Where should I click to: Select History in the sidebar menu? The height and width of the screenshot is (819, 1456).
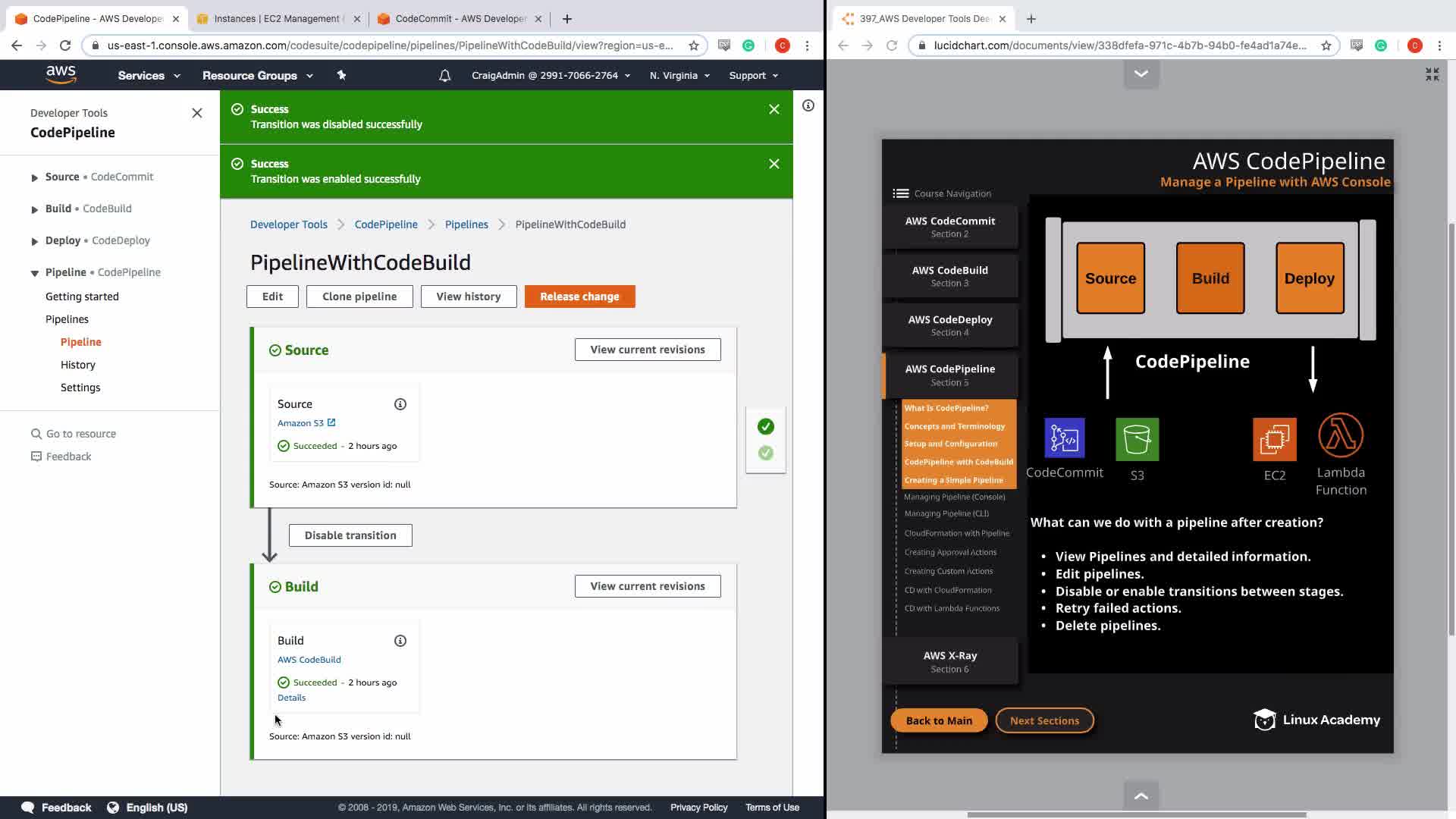(78, 365)
